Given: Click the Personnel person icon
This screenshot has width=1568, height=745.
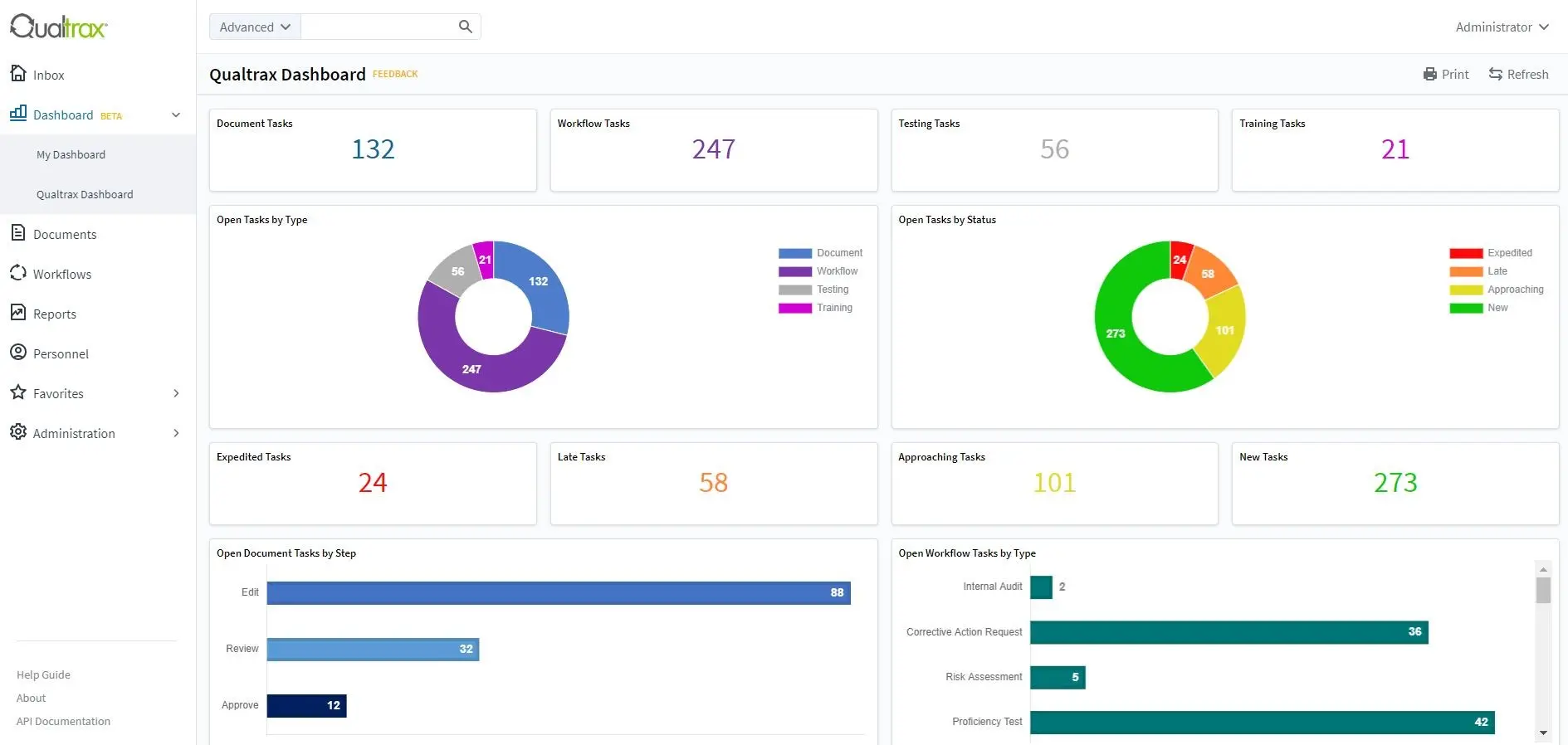Looking at the screenshot, I should pos(18,353).
